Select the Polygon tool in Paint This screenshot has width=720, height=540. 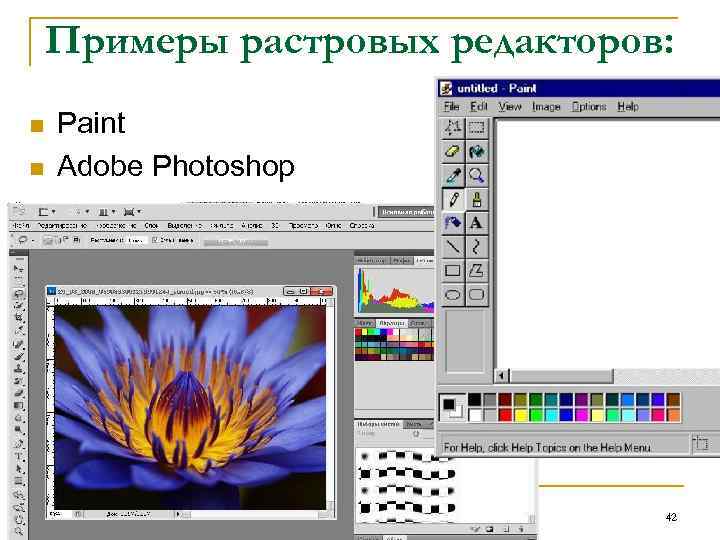[477, 271]
